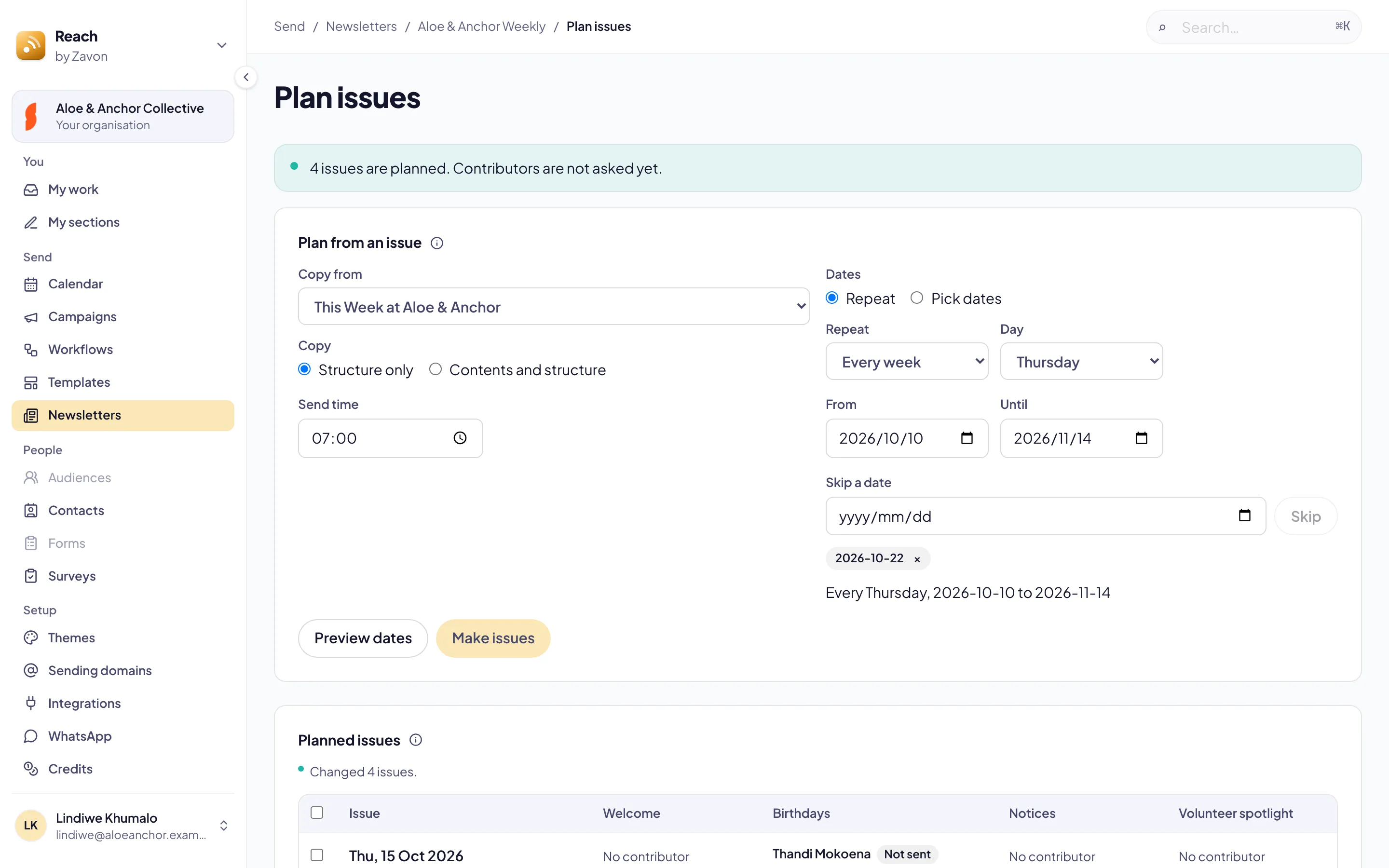Go to Templates in the sidebar

tap(123, 382)
